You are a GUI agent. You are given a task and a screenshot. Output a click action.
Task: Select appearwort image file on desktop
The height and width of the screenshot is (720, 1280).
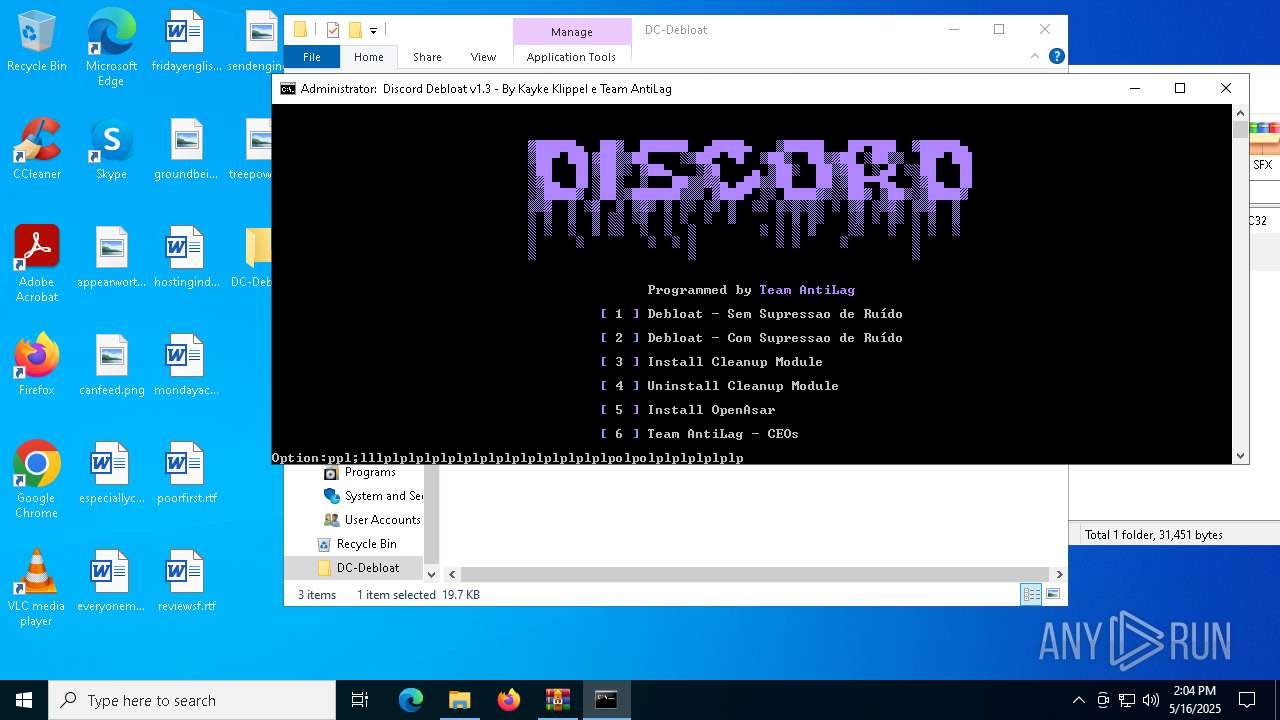click(x=111, y=258)
